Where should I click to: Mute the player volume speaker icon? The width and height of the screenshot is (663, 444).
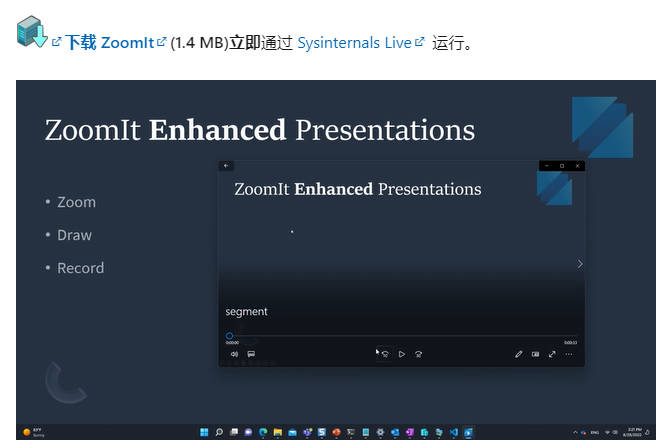point(234,354)
